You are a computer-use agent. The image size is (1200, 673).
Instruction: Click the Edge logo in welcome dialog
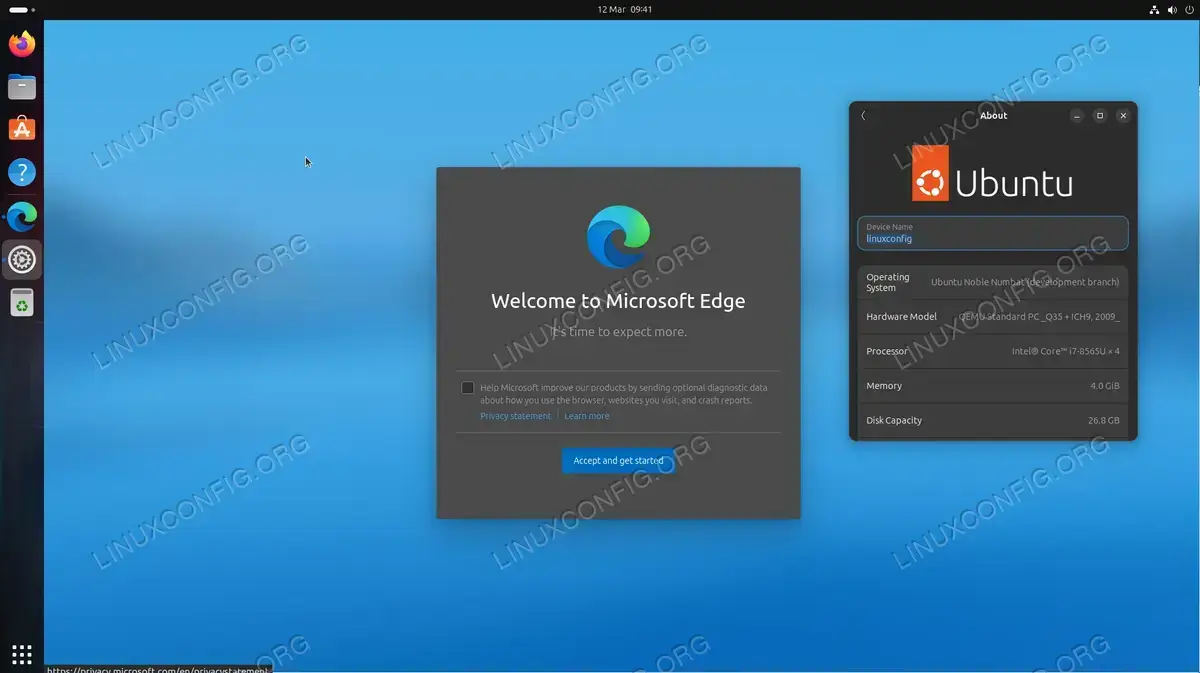pos(618,236)
